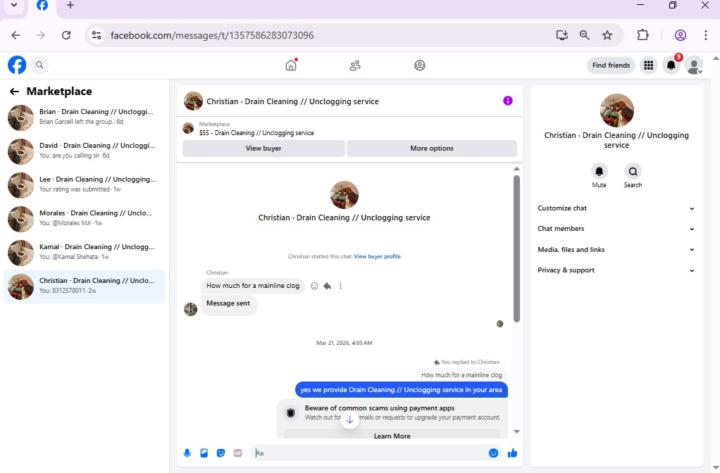Screen dimensions: 720x473
Task: Jump to latest message down arrow
Action: (x=349, y=420)
